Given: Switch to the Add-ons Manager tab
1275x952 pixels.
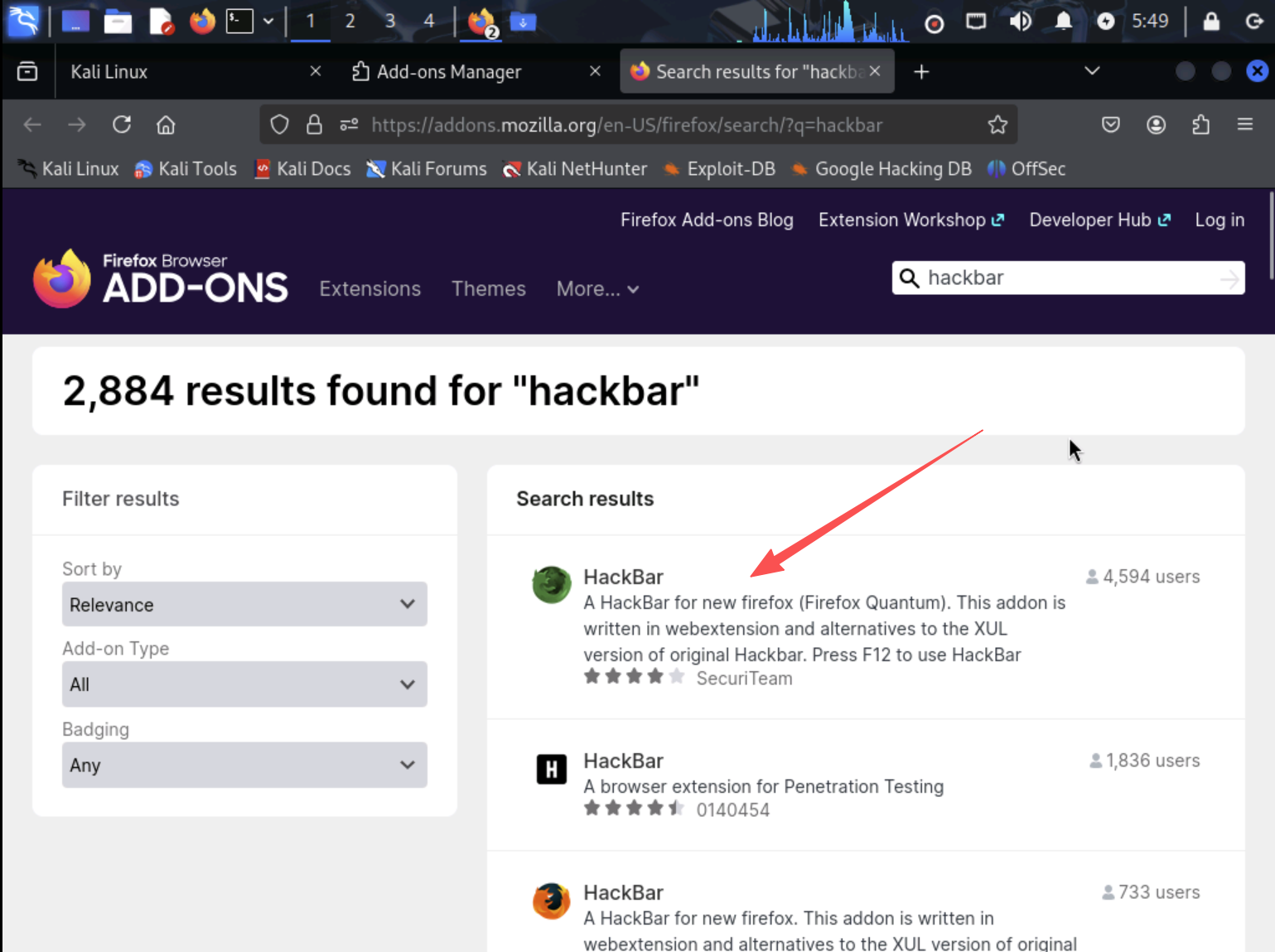Looking at the screenshot, I should click(449, 72).
